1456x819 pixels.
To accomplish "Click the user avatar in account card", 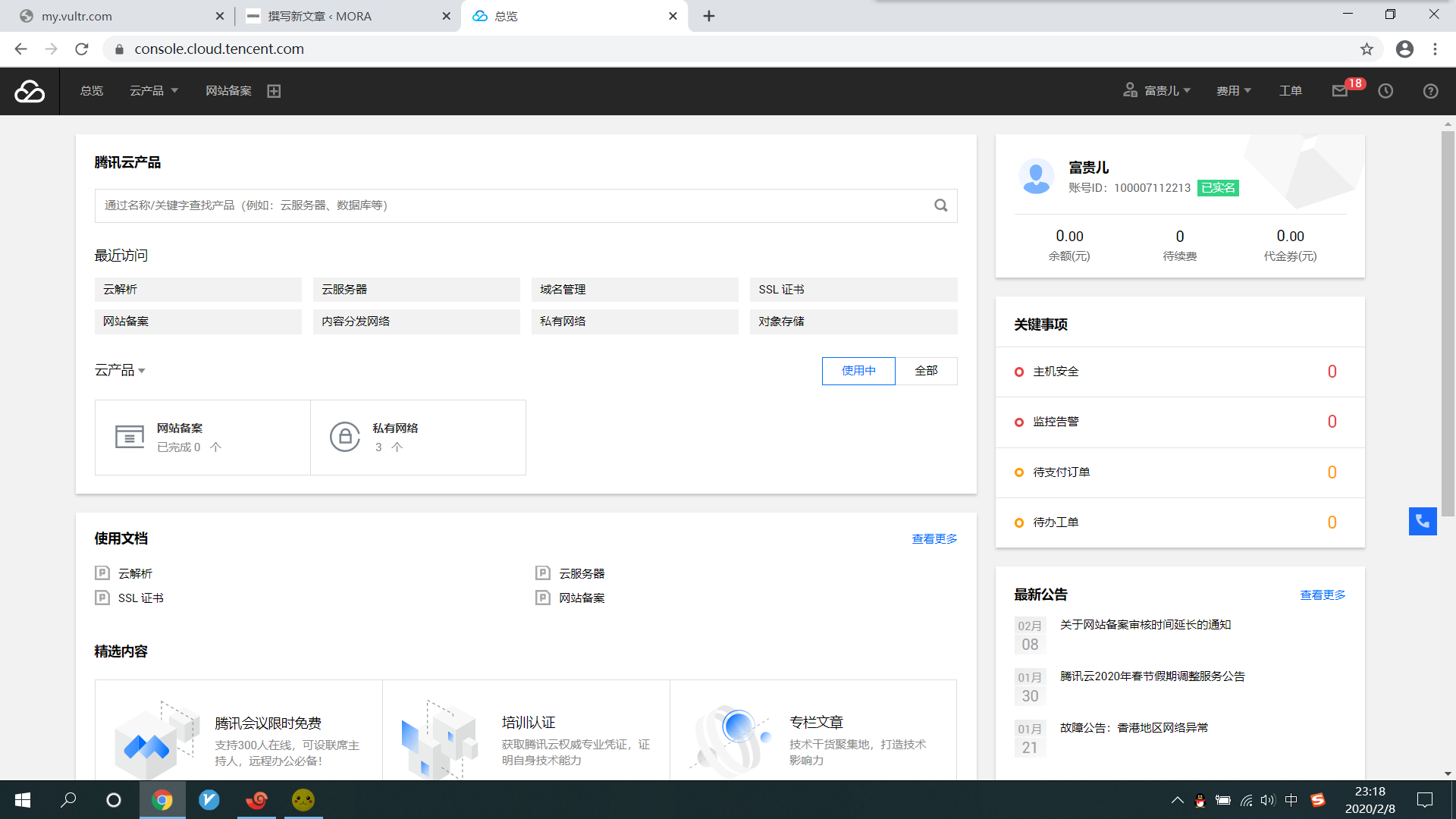I will tap(1036, 177).
